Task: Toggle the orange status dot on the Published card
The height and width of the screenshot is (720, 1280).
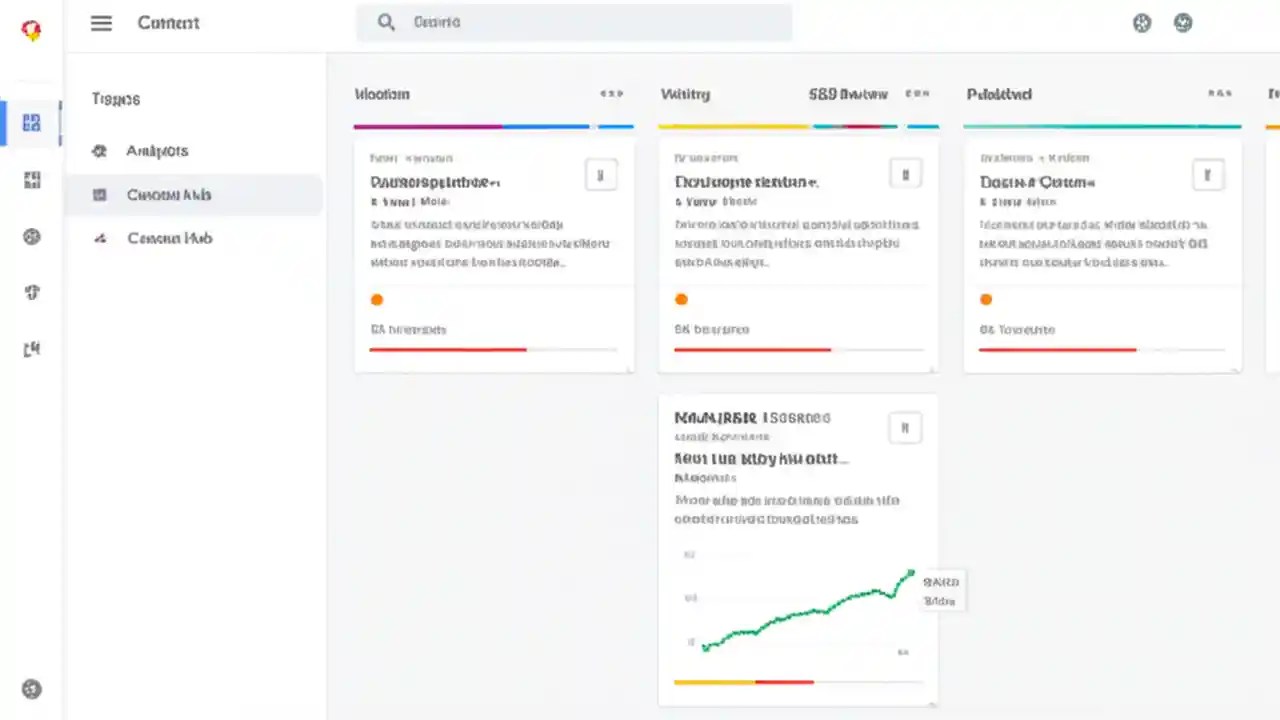Action: 986,299
